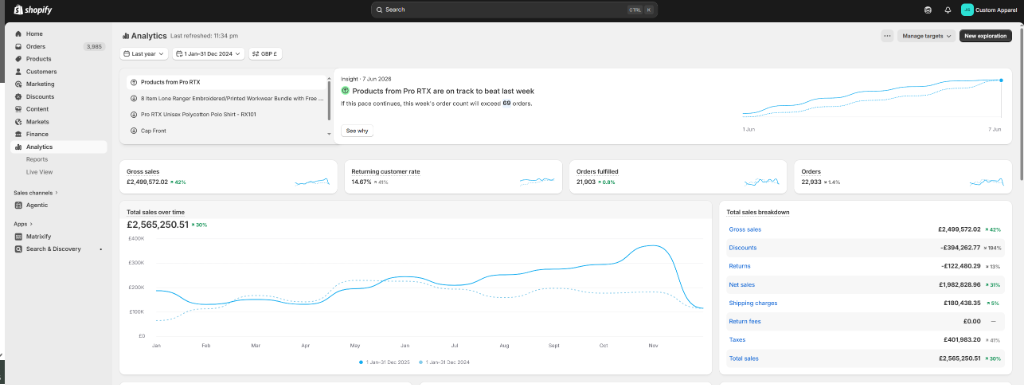Open the Gross sales link in breakdown

tap(744, 229)
